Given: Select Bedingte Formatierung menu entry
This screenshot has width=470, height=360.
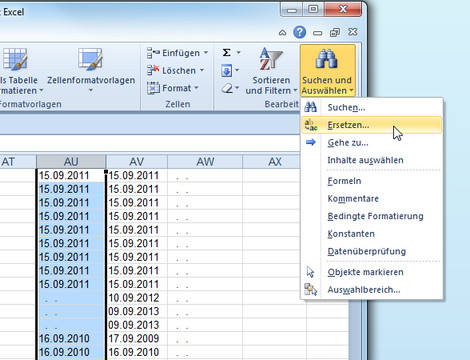Looking at the screenshot, I should 375,216.
